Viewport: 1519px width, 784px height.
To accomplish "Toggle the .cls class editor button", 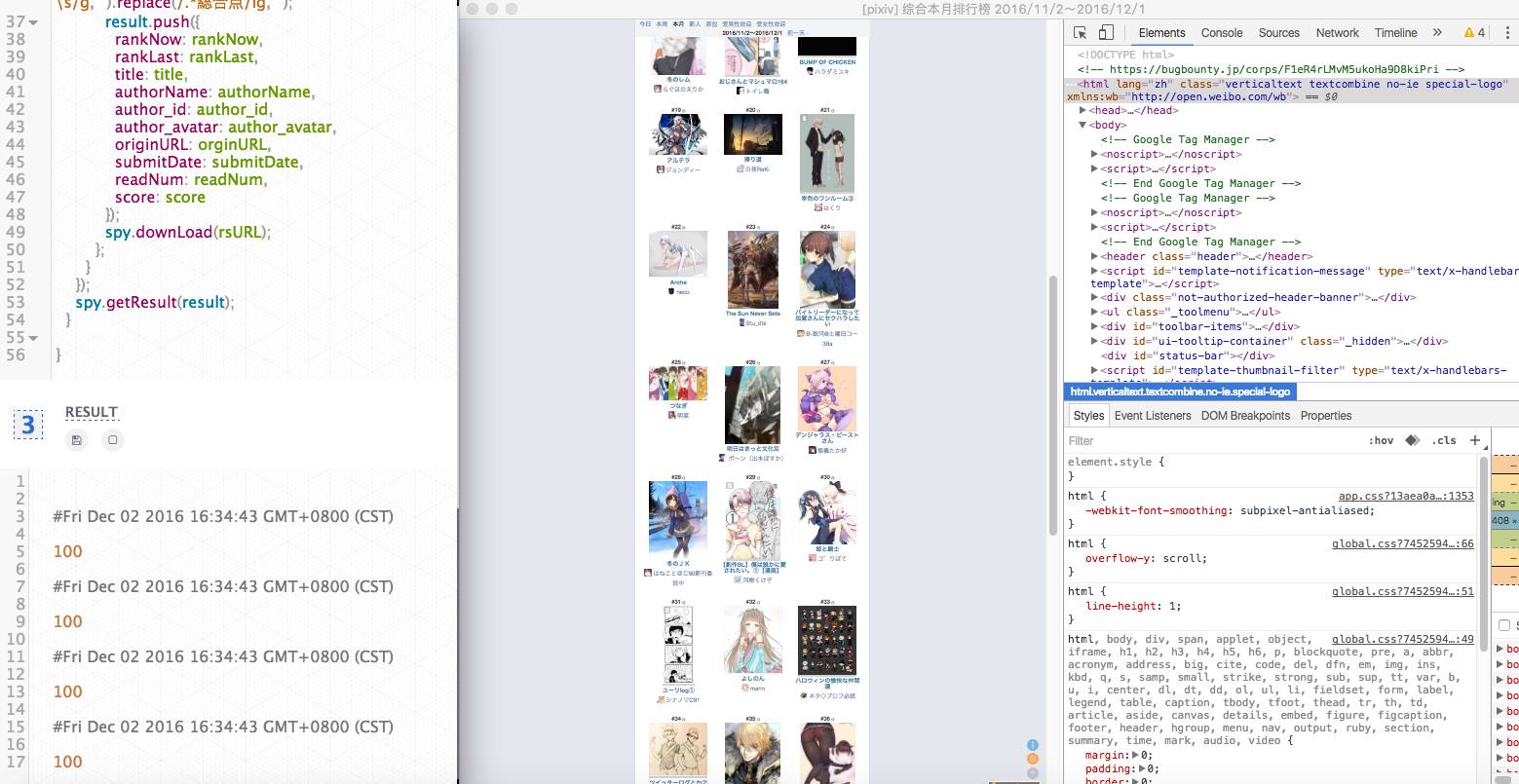I will point(1444,440).
